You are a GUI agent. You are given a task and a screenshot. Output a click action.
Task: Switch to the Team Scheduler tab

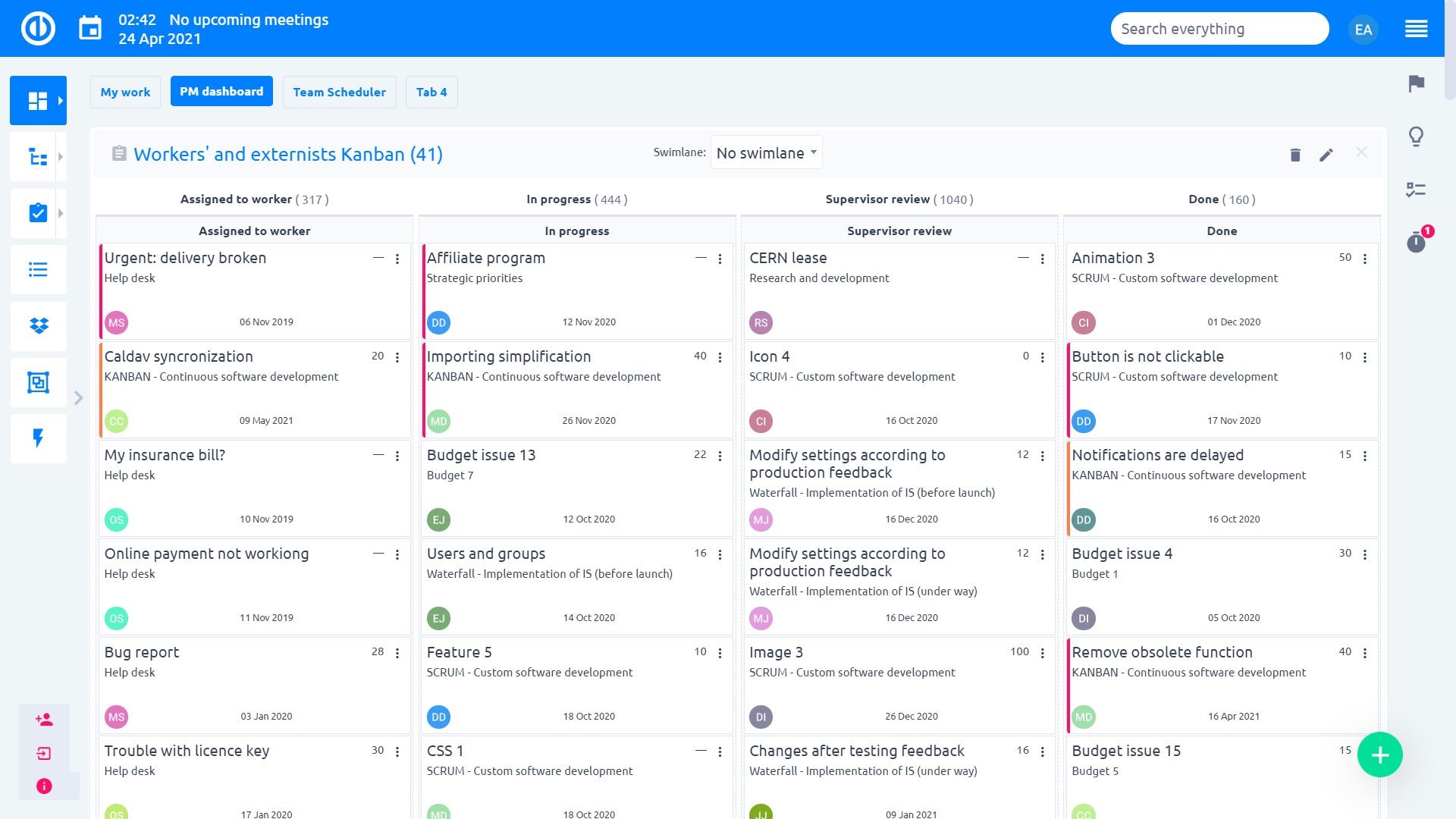tap(339, 92)
